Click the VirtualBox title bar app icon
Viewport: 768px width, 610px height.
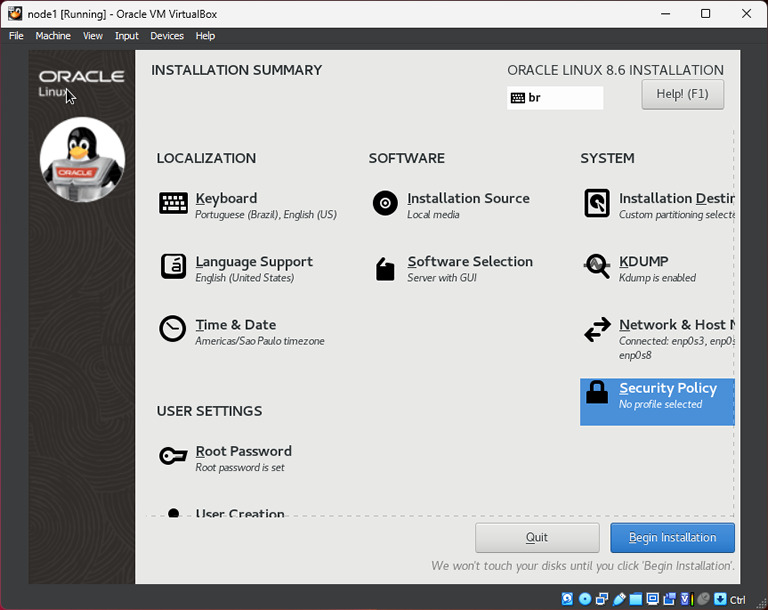15,13
